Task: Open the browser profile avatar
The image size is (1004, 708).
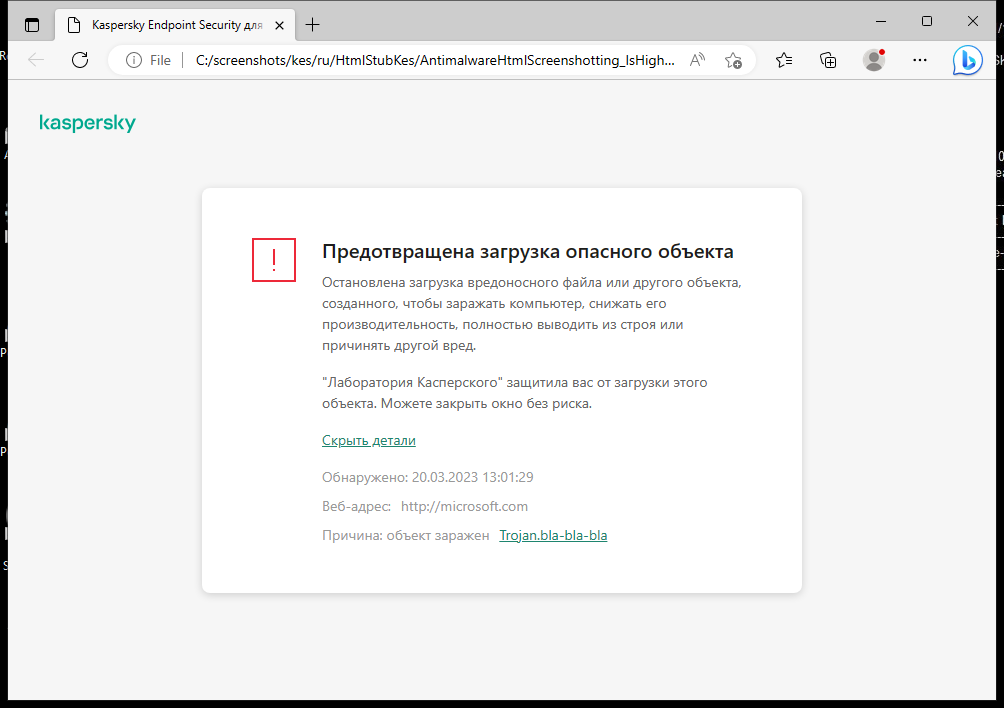Action: tap(873, 60)
